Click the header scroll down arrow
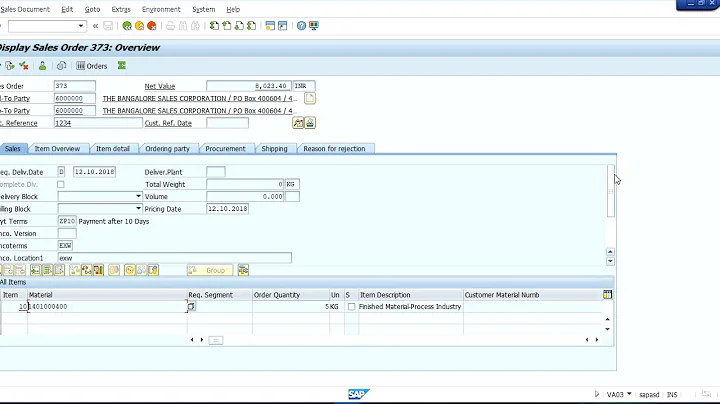Viewport: 720px width, 404px height. (610, 262)
